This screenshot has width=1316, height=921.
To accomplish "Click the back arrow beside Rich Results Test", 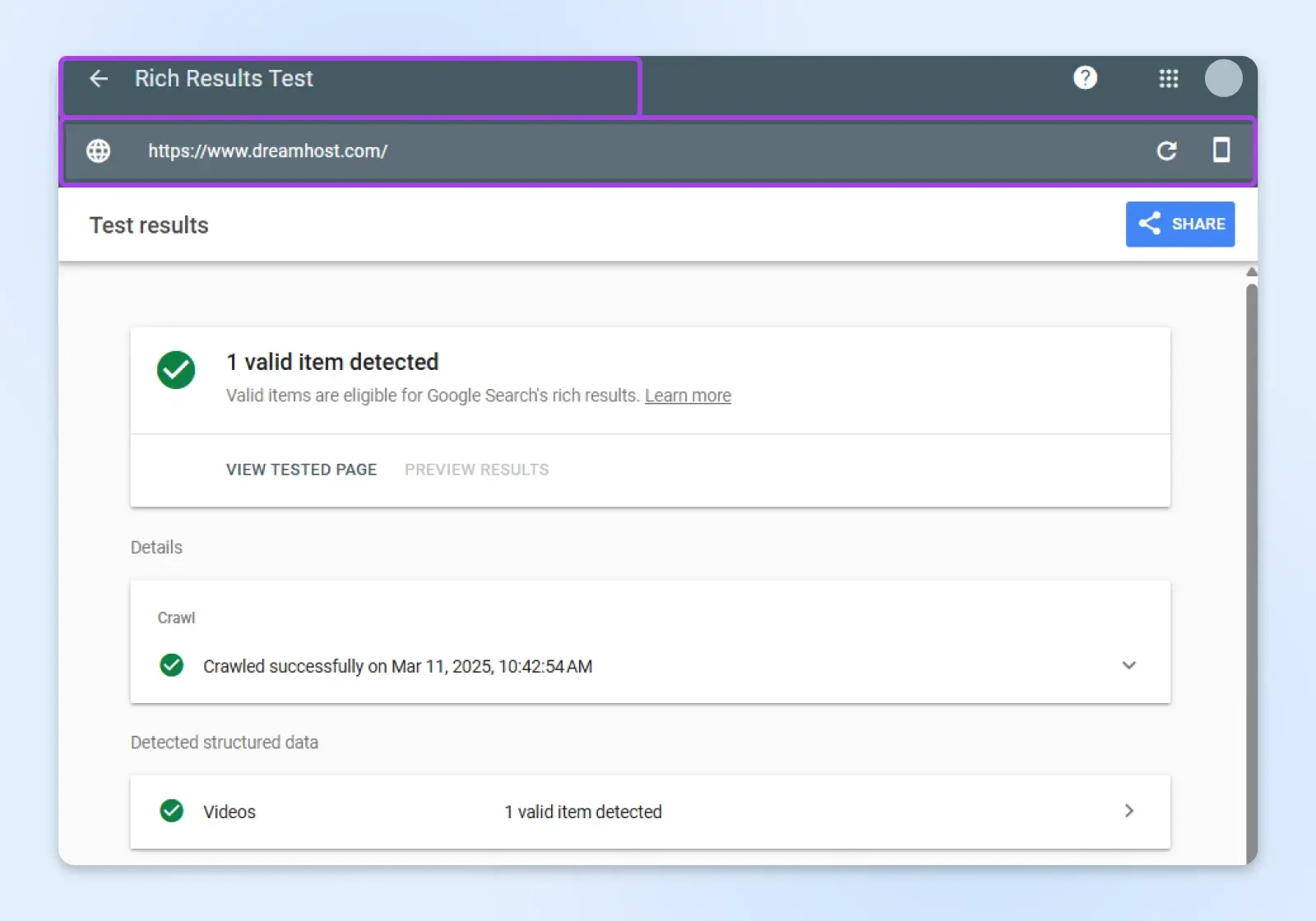I will [x=99, y=79].
